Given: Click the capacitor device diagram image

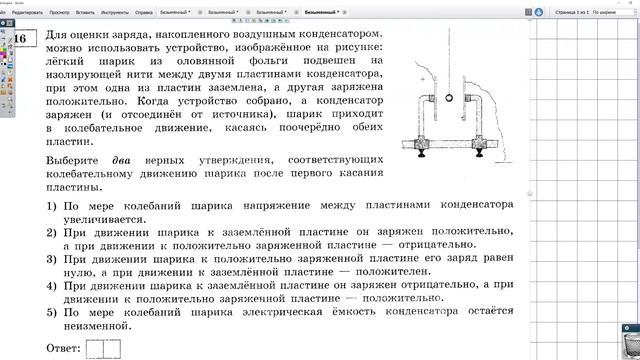Looking at the screenshot, I should 457,96.
